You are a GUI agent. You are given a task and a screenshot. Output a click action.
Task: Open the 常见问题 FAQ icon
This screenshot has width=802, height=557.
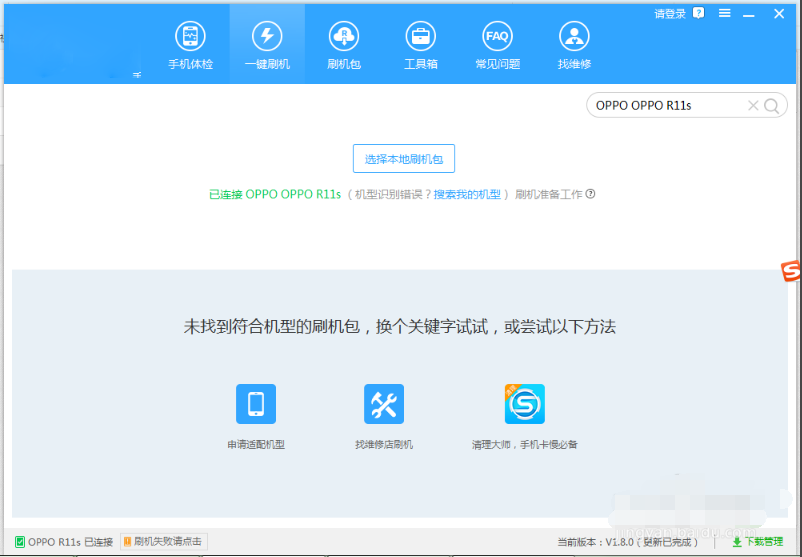497,36
